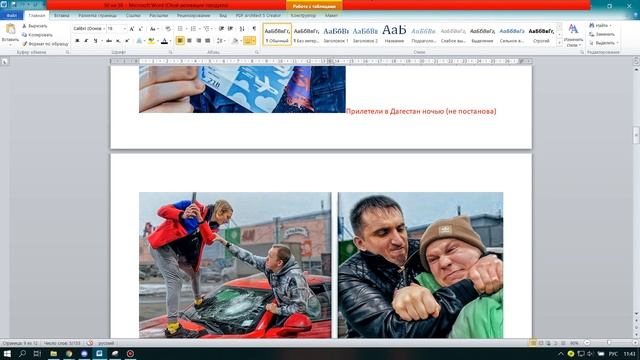
Task: Open taskbar search magnifier
Action: [22, 353]
